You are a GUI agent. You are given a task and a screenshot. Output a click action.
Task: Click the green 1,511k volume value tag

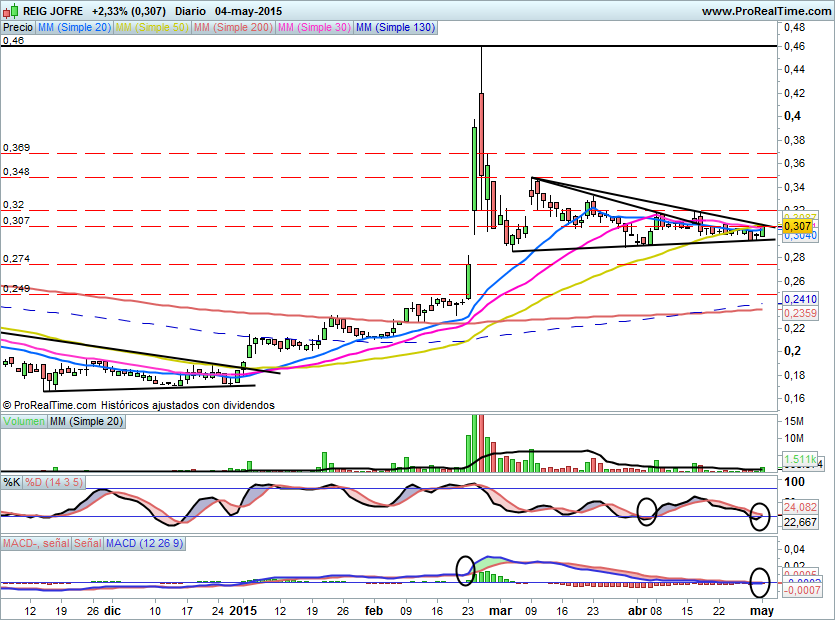click(x=798, y=459)
